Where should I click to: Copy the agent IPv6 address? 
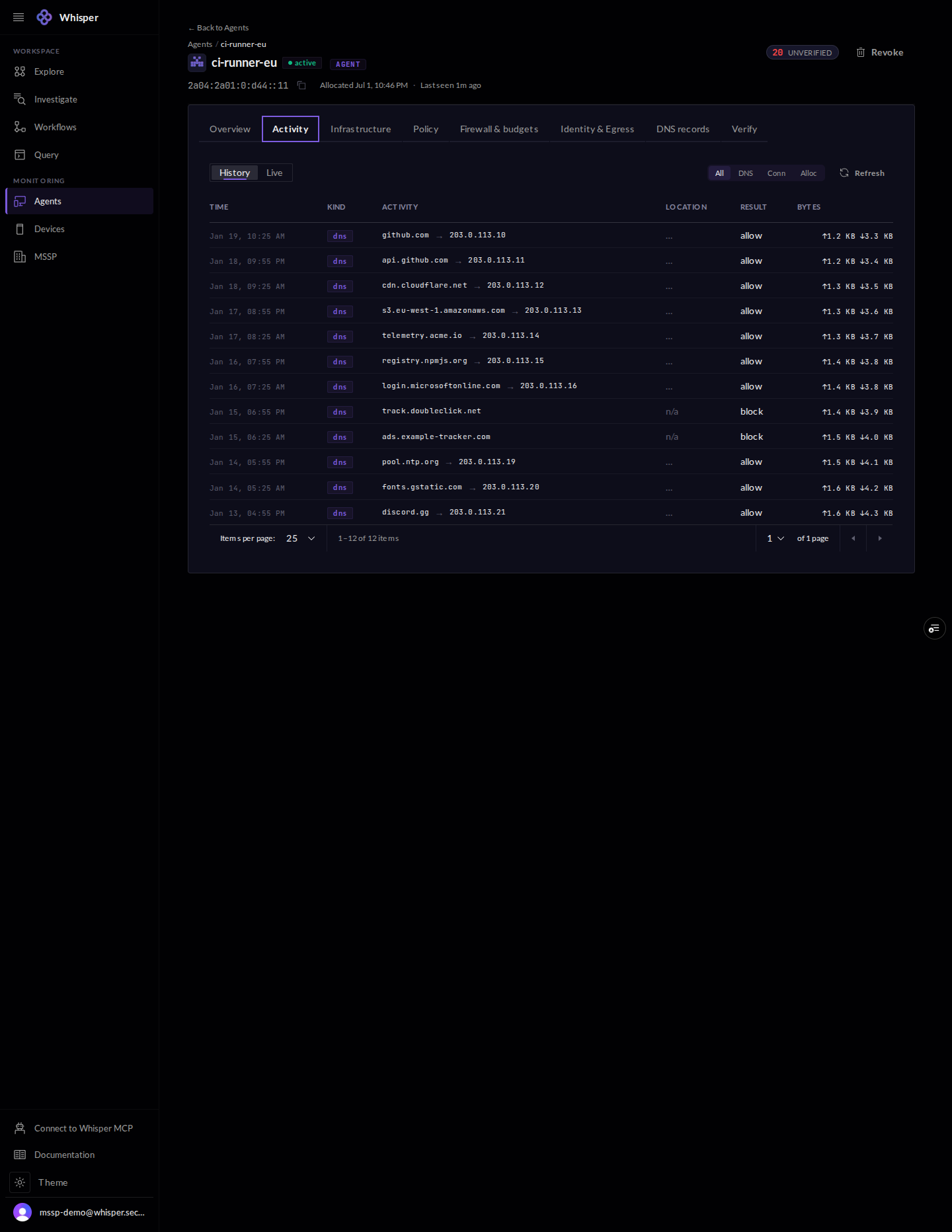coord(301,85)
